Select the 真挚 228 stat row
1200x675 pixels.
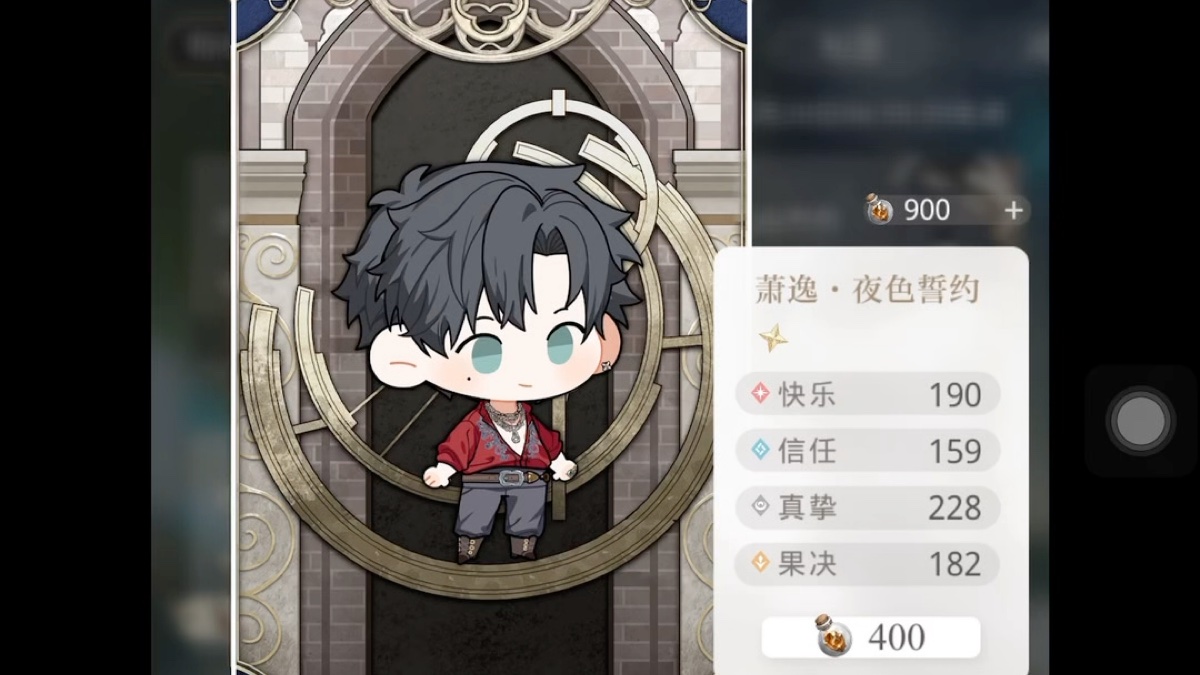click(867, 507)
